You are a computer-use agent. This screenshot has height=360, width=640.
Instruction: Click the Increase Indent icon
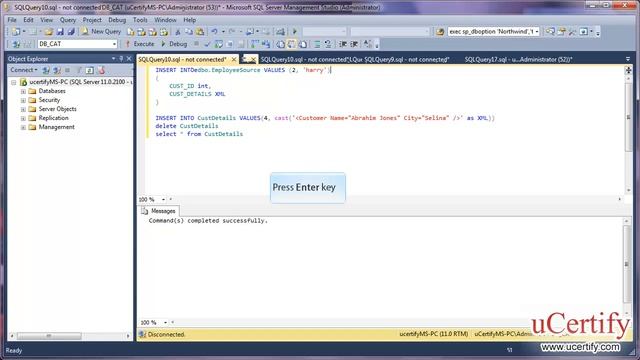click(354, 44)
